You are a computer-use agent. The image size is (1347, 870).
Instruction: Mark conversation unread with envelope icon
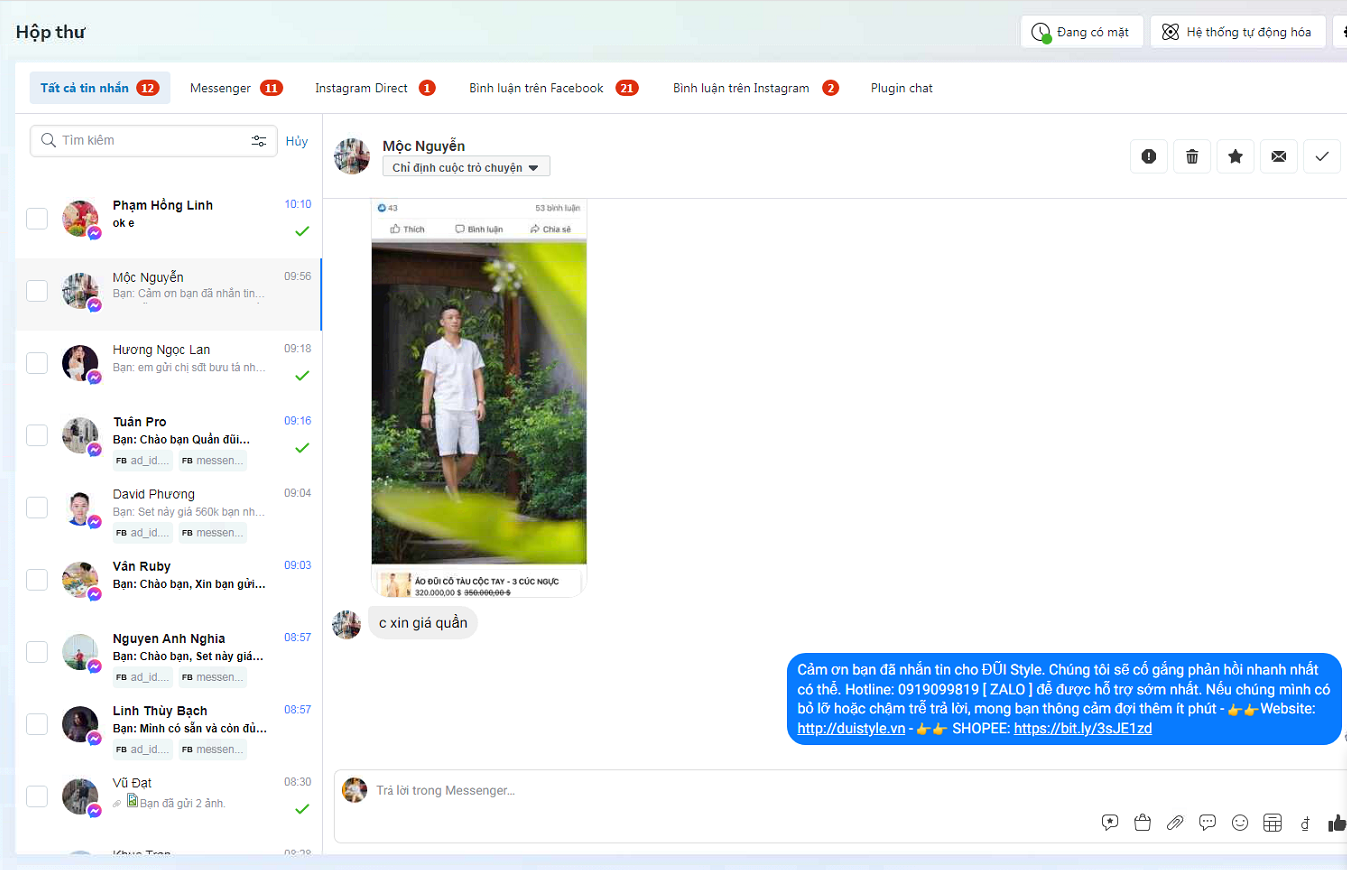click(x=1279, y=156)
